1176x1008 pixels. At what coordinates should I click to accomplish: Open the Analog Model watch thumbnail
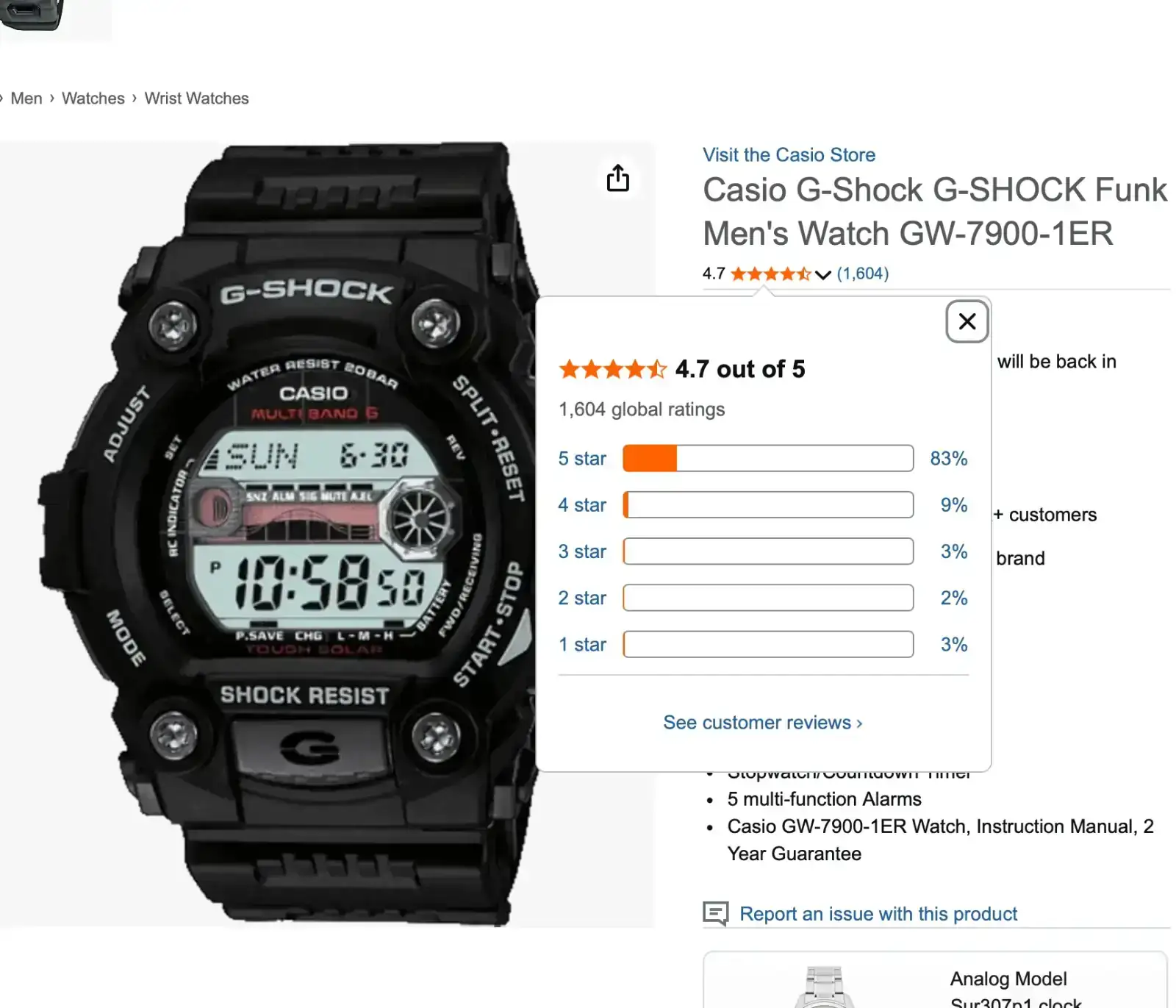click(x=824, y=987)
